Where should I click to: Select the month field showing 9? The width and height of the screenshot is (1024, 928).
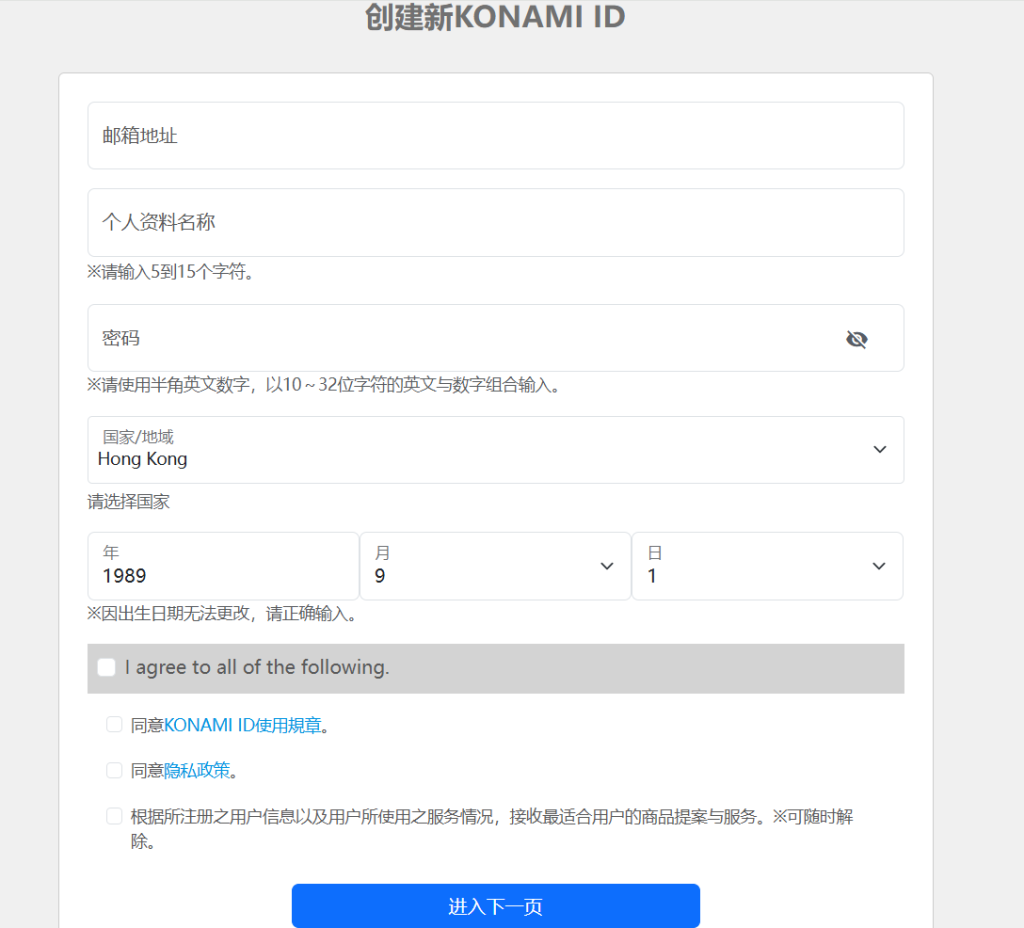click(495, 566)
